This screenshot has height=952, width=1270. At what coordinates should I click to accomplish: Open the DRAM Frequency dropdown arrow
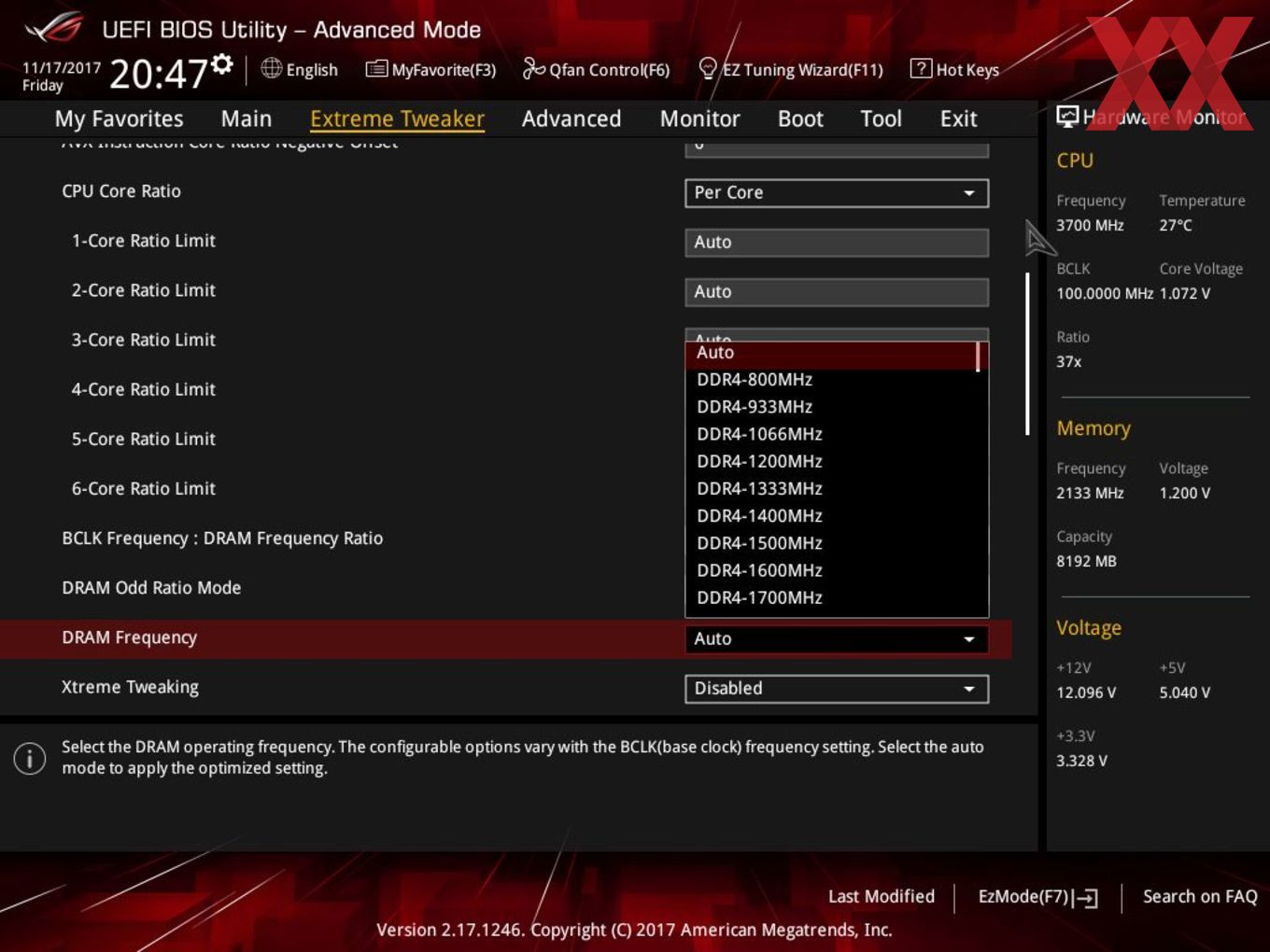pos(969,639)
